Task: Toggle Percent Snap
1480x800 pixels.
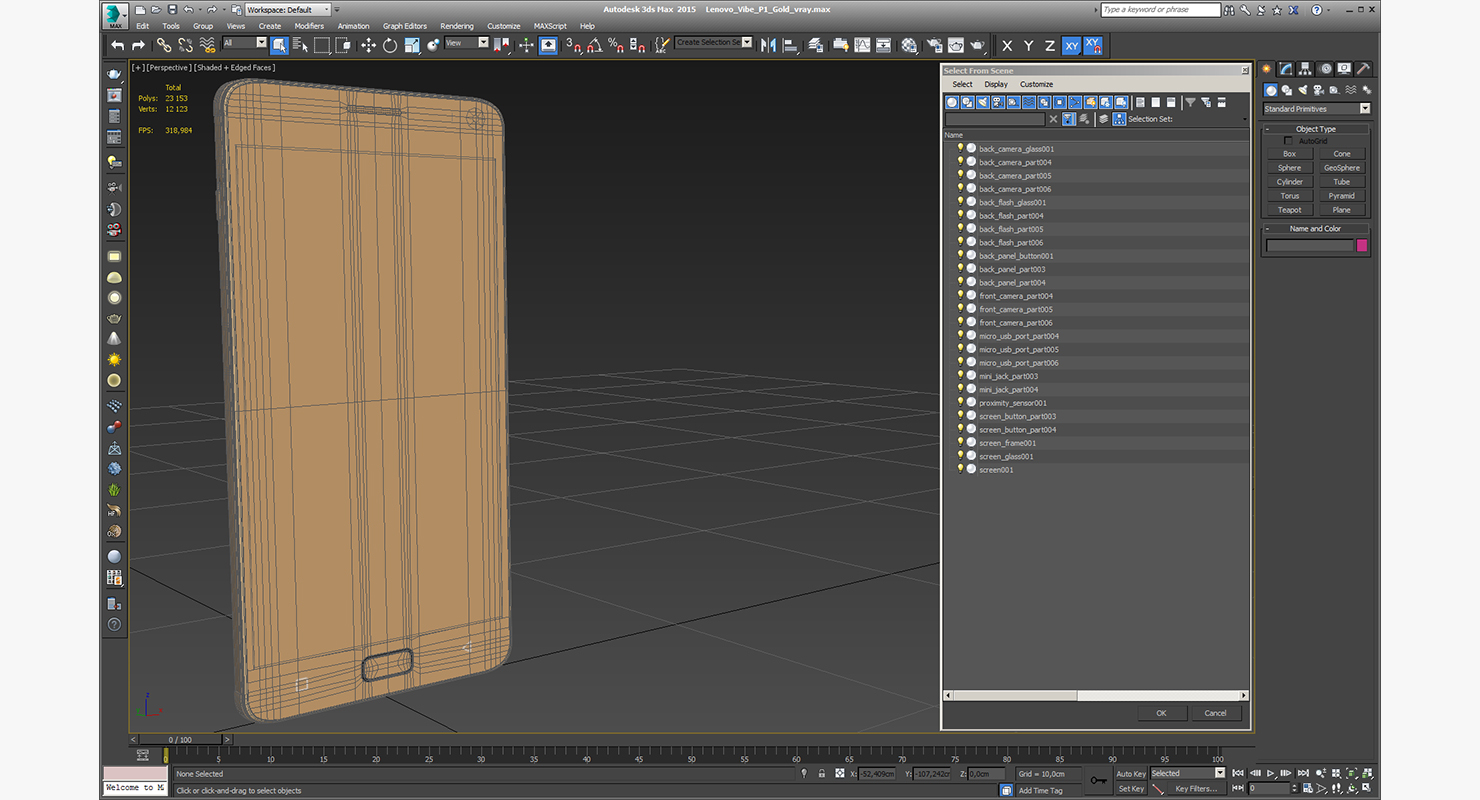Action: tap(616, 45)
